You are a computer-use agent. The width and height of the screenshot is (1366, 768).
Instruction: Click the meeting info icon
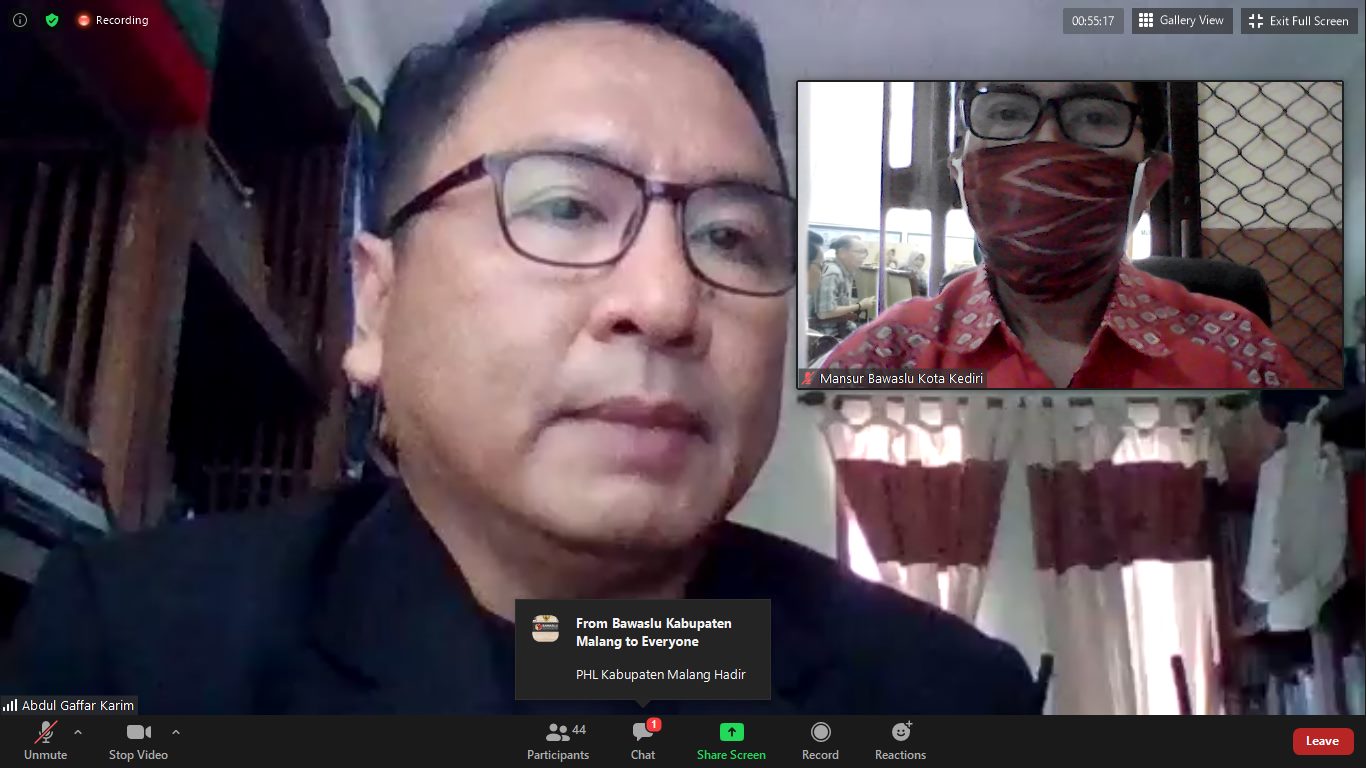click(20, 20)
